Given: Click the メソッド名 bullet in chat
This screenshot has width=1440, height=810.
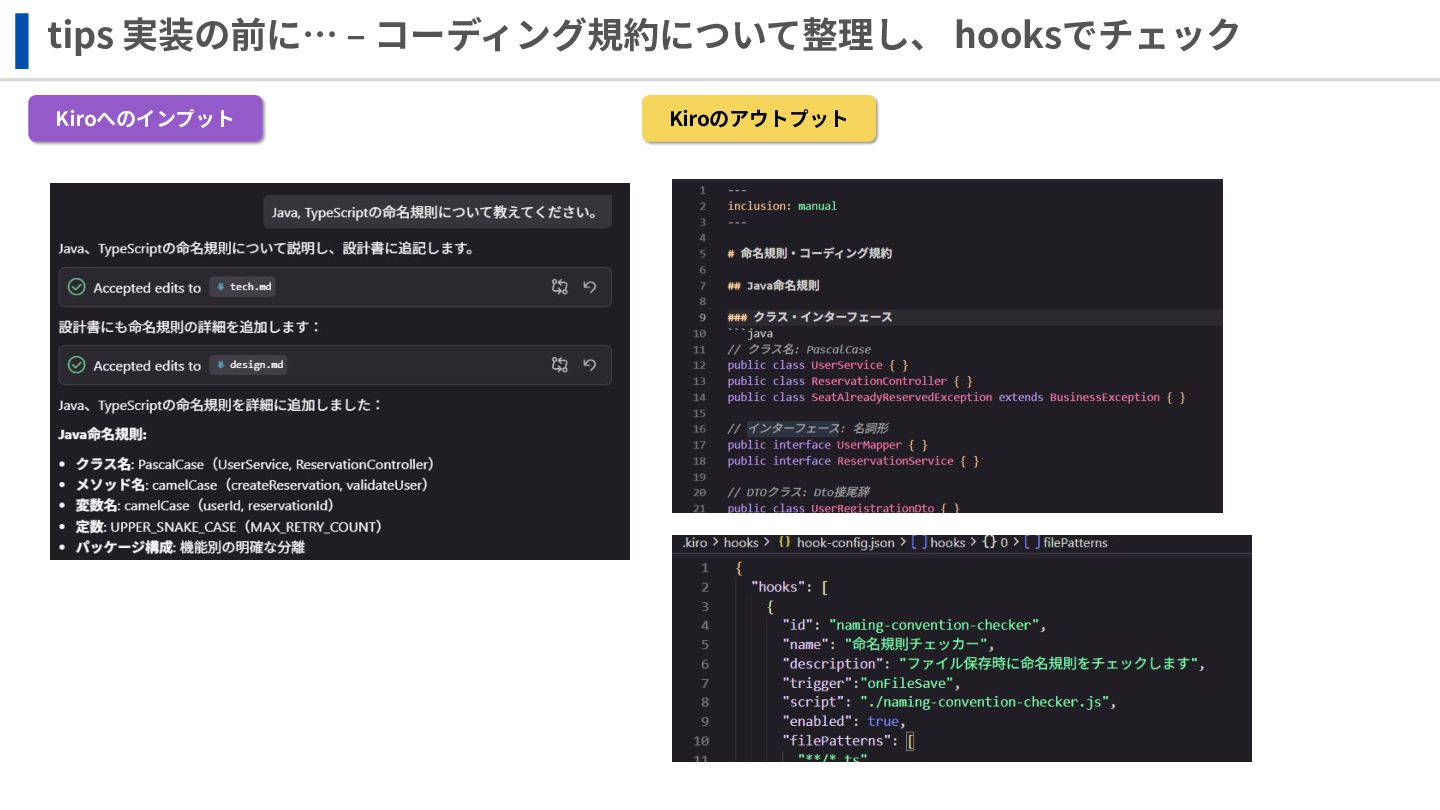Looking at the screenshot, I should pos(253,485).
